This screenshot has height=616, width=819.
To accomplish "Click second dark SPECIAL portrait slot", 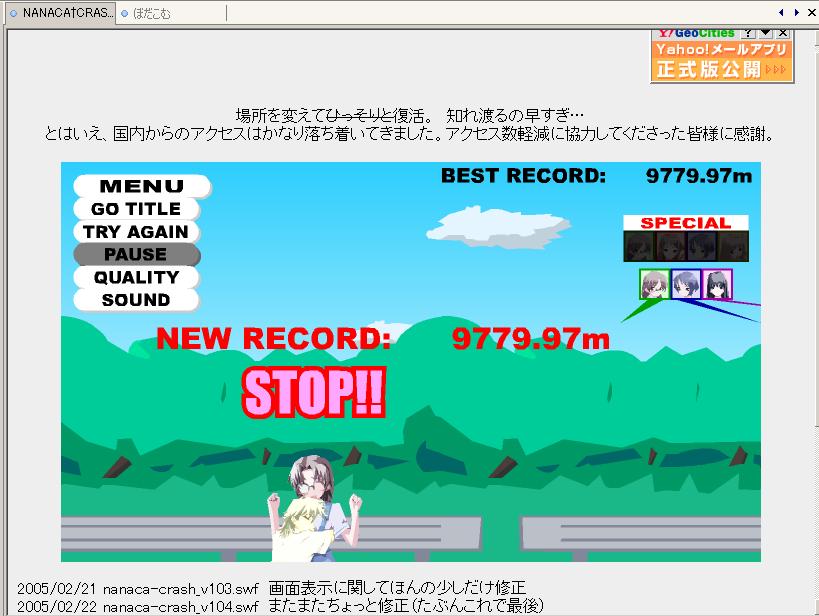I will point(671,246).
